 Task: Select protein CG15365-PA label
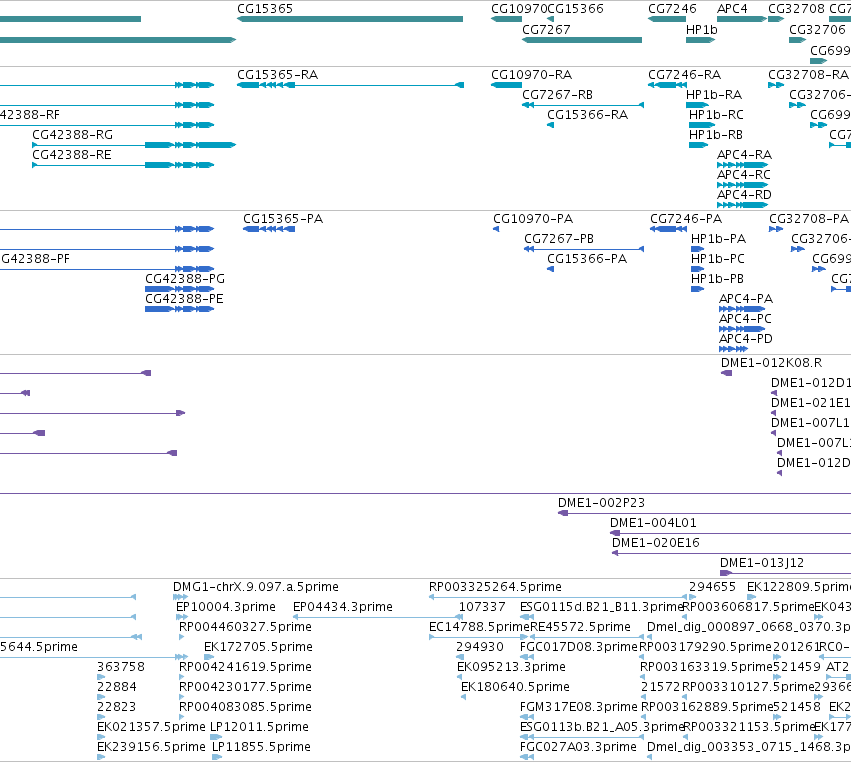point(283,219)
